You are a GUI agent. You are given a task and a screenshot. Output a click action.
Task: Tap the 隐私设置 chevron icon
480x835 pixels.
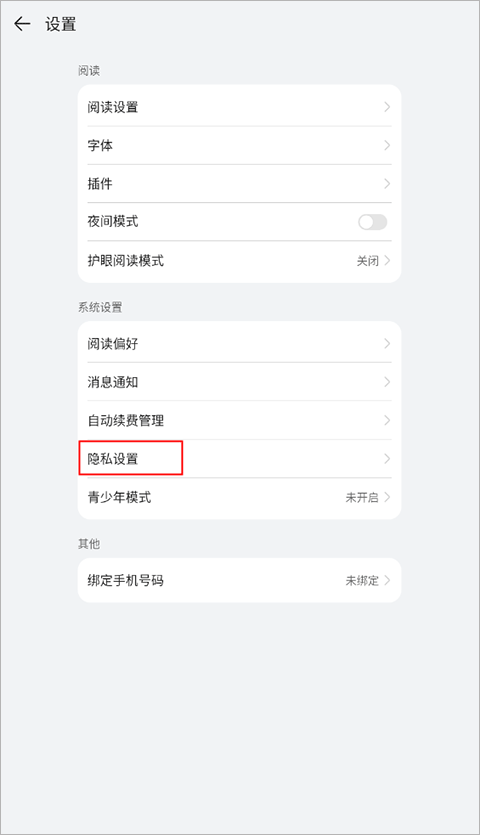point(387,459)
